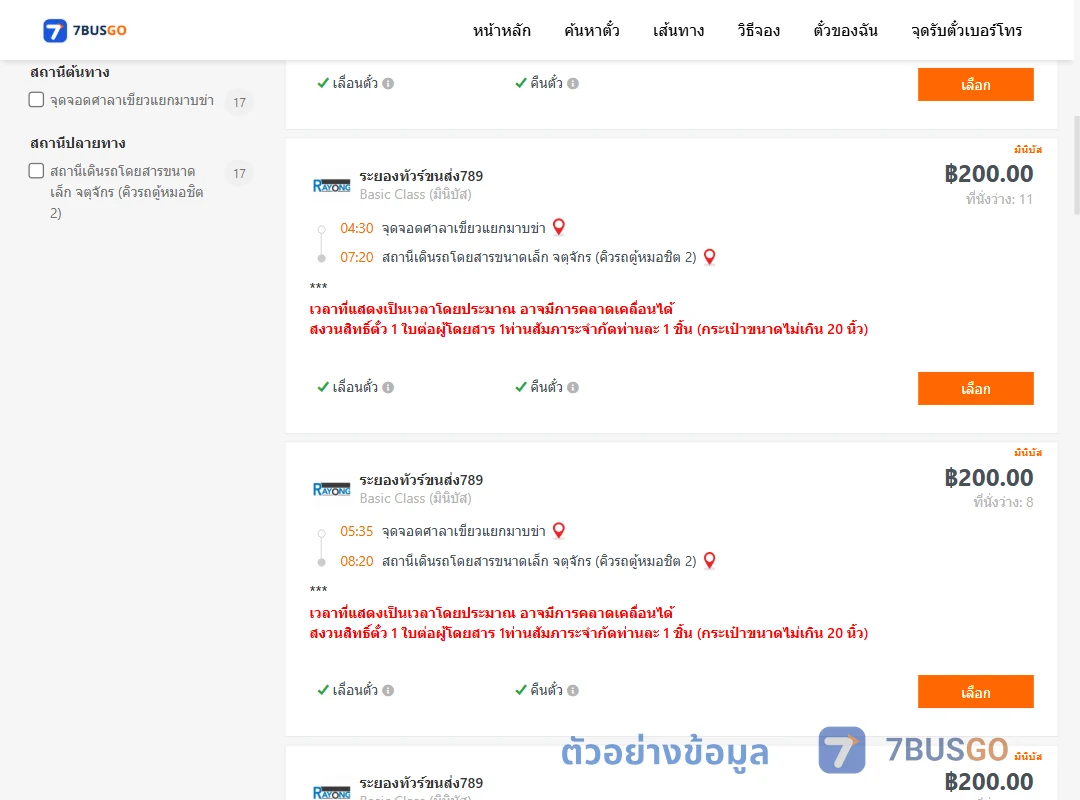Click the สถานีปลายทาง filter heading

pos(77,143)
